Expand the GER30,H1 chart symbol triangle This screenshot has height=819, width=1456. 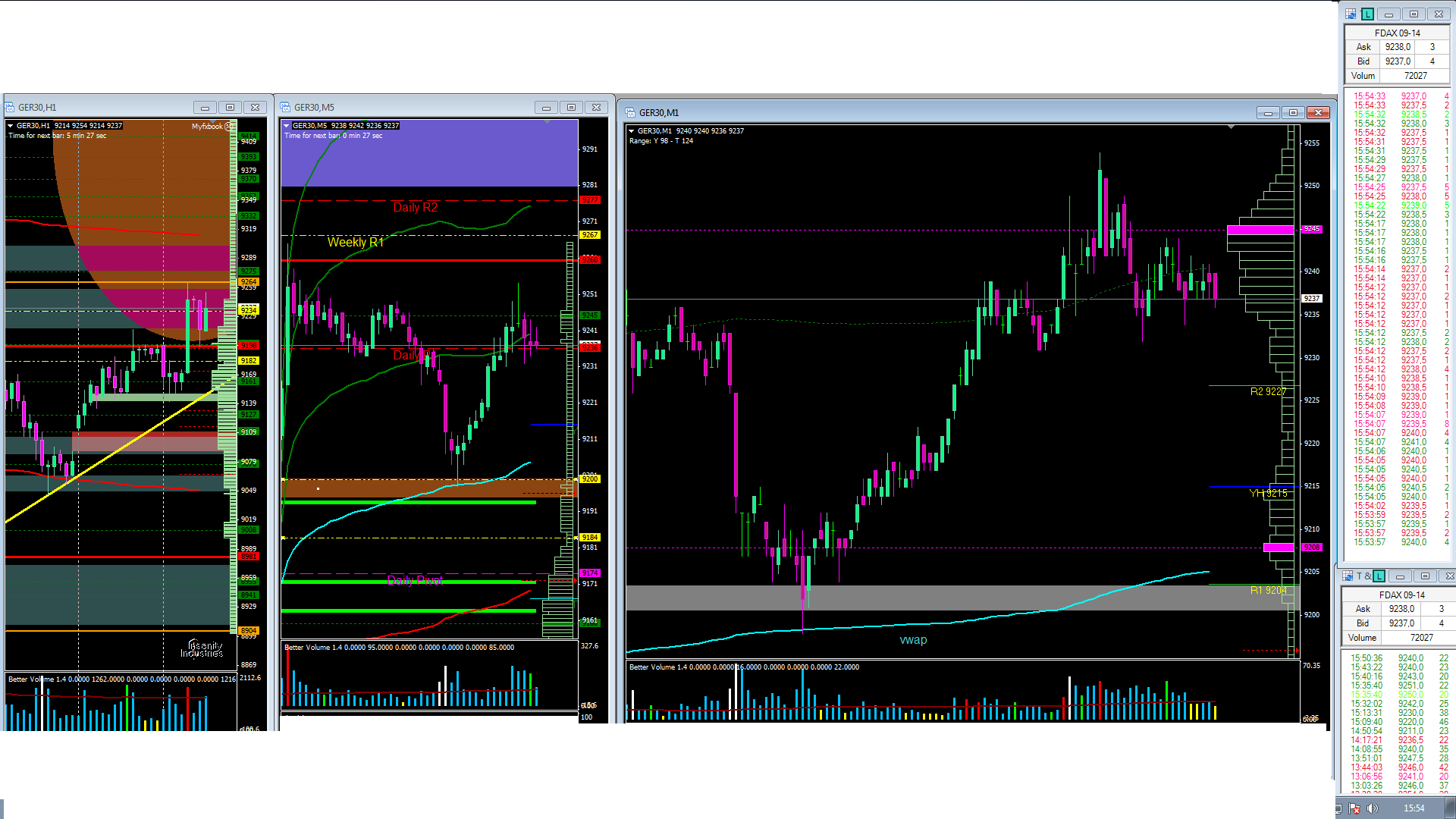coord(10,126)
